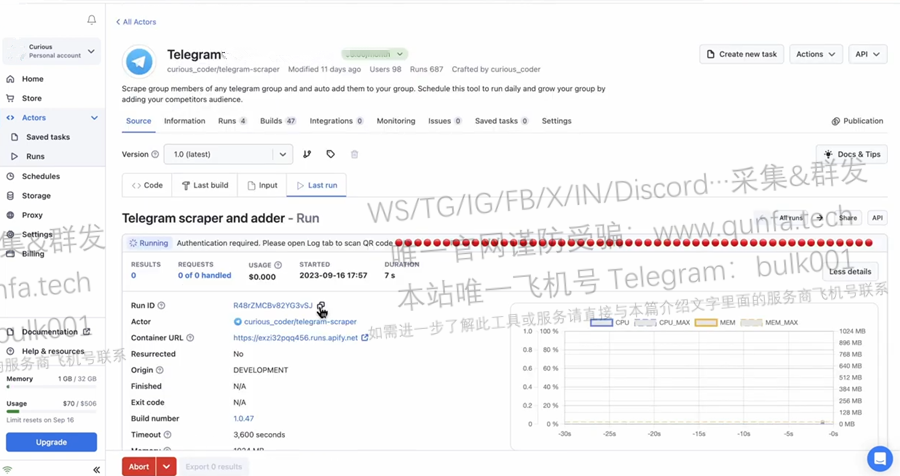Click the results count 0 link

134,276
